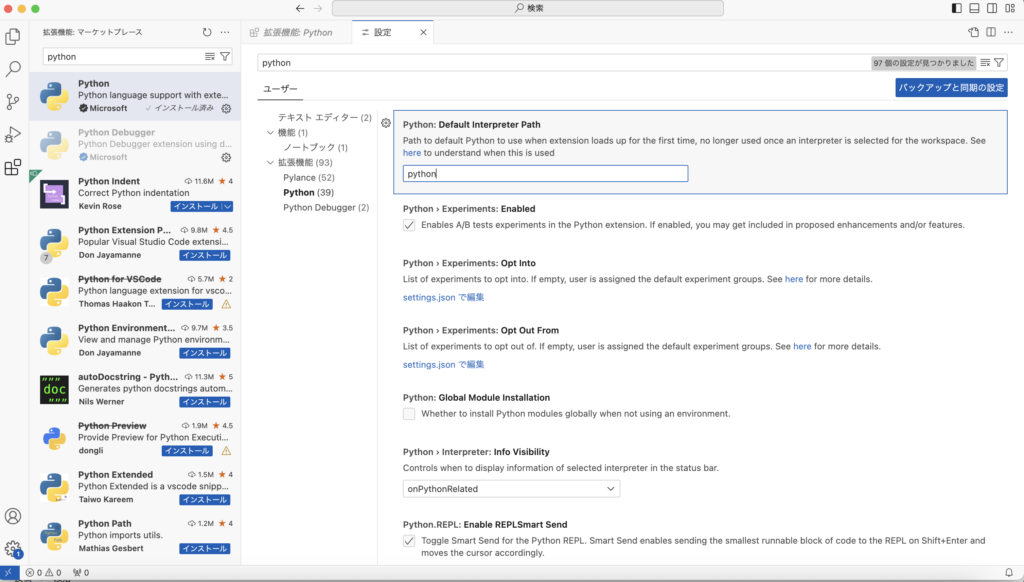Open the onPythonRelated Info Visibility dropdown
1024x582 pixels.
tap(511, 489)
